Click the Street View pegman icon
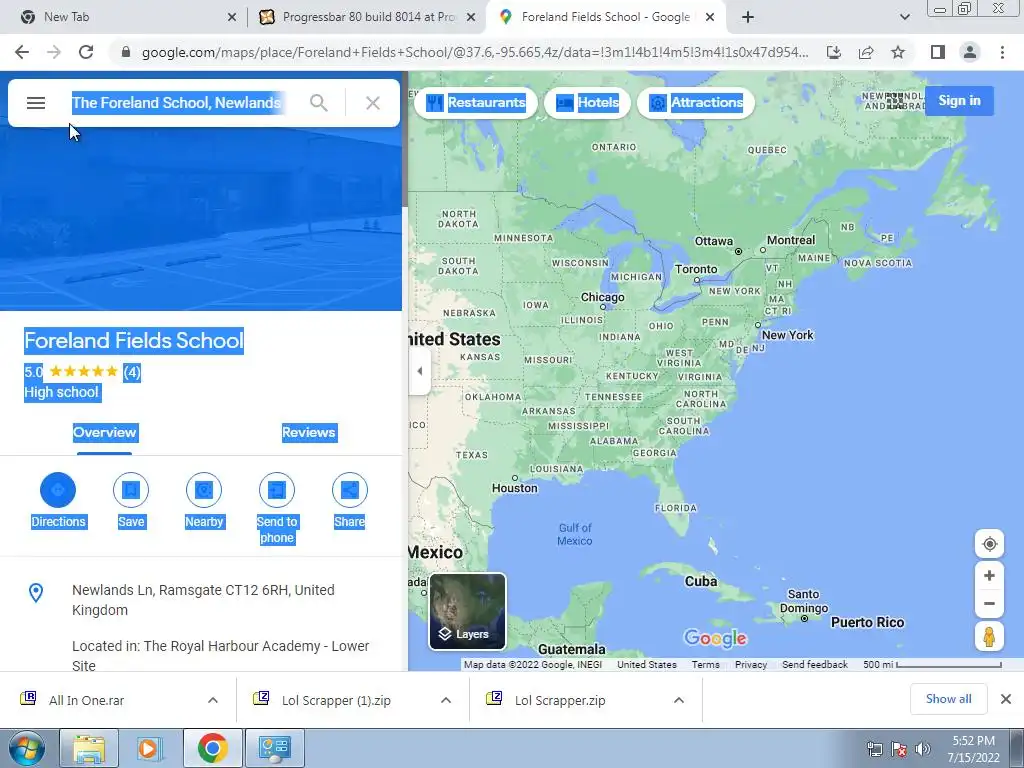Viewport: 1024px width, 768px height. [989, 637]
